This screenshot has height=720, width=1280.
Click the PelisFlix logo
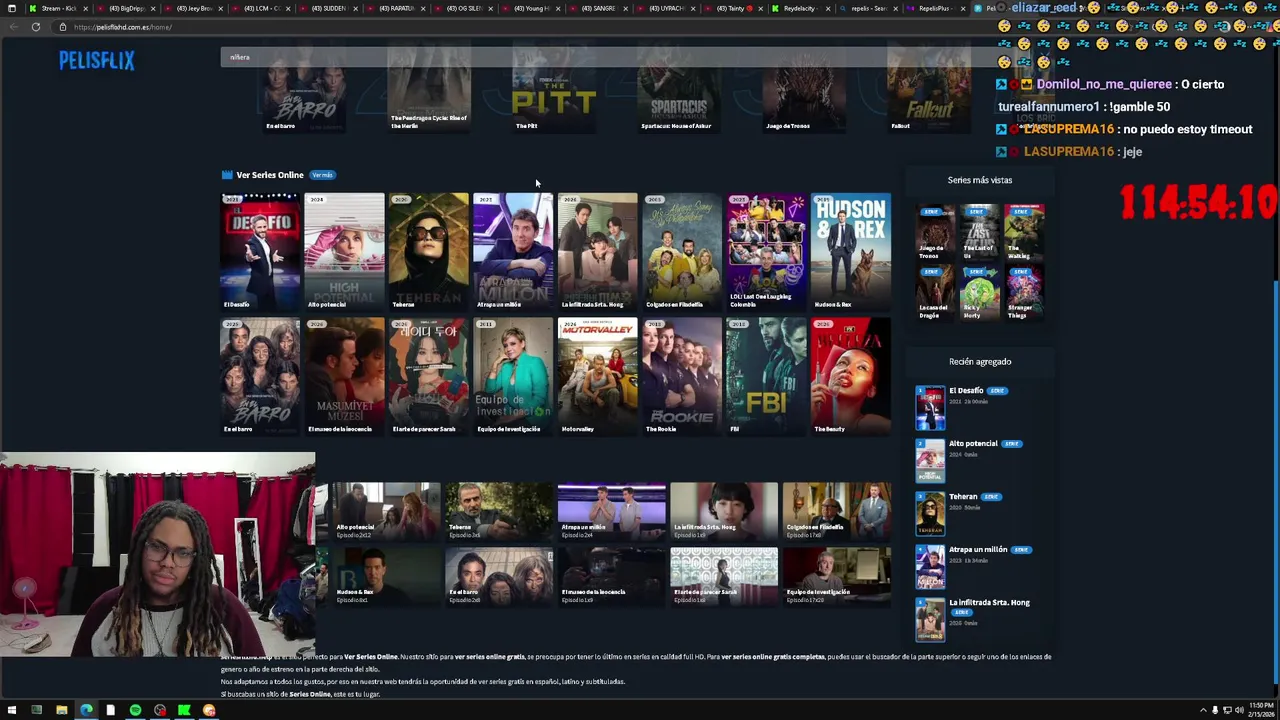click(96, 61)
